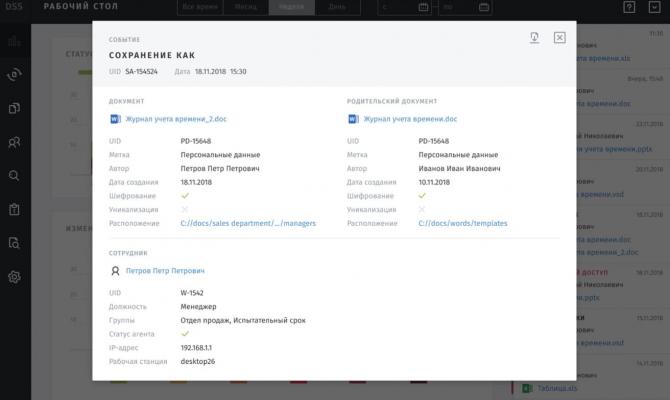This screenshot has width=670, height=400.
Task: Click IP address value 192.168.1.1
Action: (x=196, y=347)
